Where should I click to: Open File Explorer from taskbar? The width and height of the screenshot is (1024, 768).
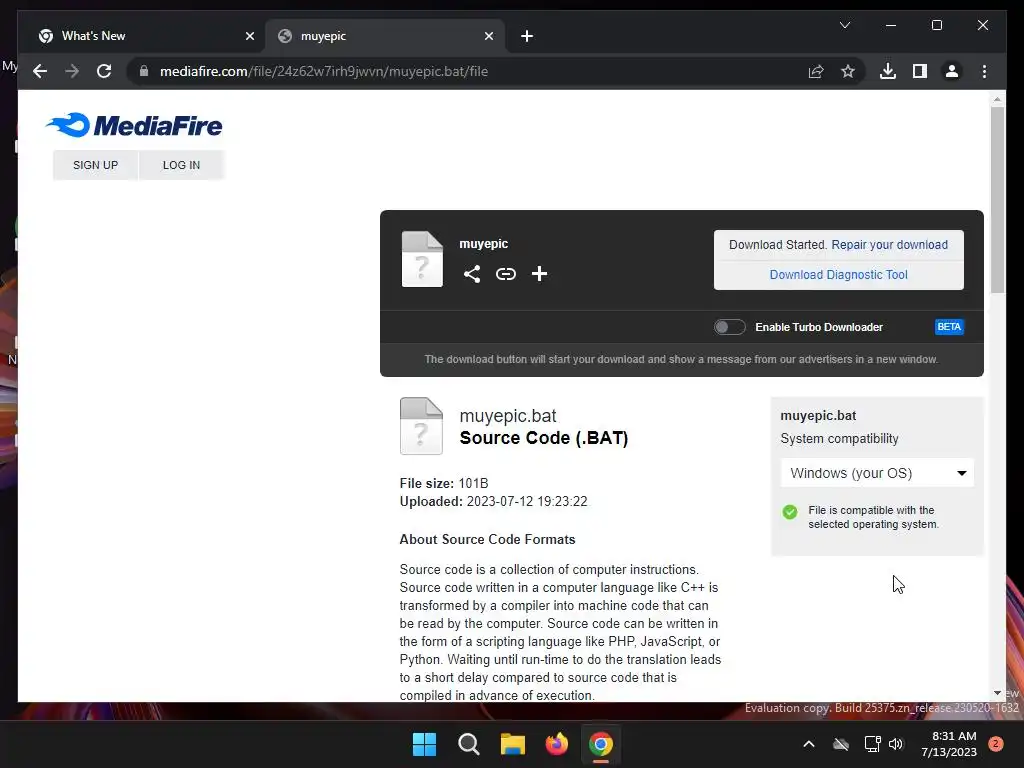coord(513,744)
